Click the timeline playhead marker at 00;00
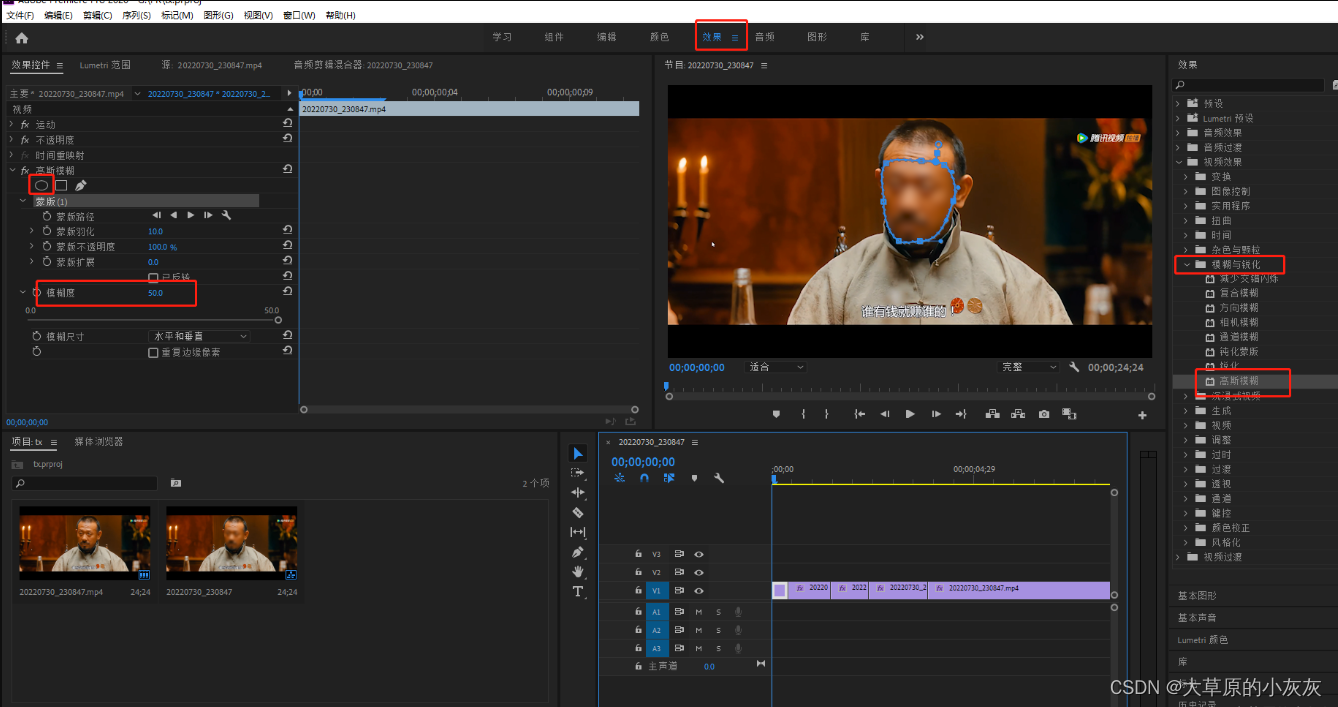The width and height of the screenshot is (1338, 707). coord(773,480)
